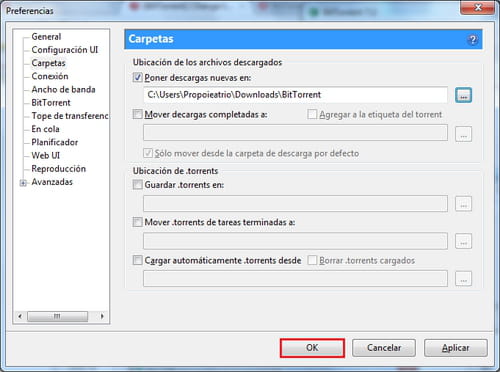
Task: Open Planificador preferences section
Action: (x=55, y=142)
